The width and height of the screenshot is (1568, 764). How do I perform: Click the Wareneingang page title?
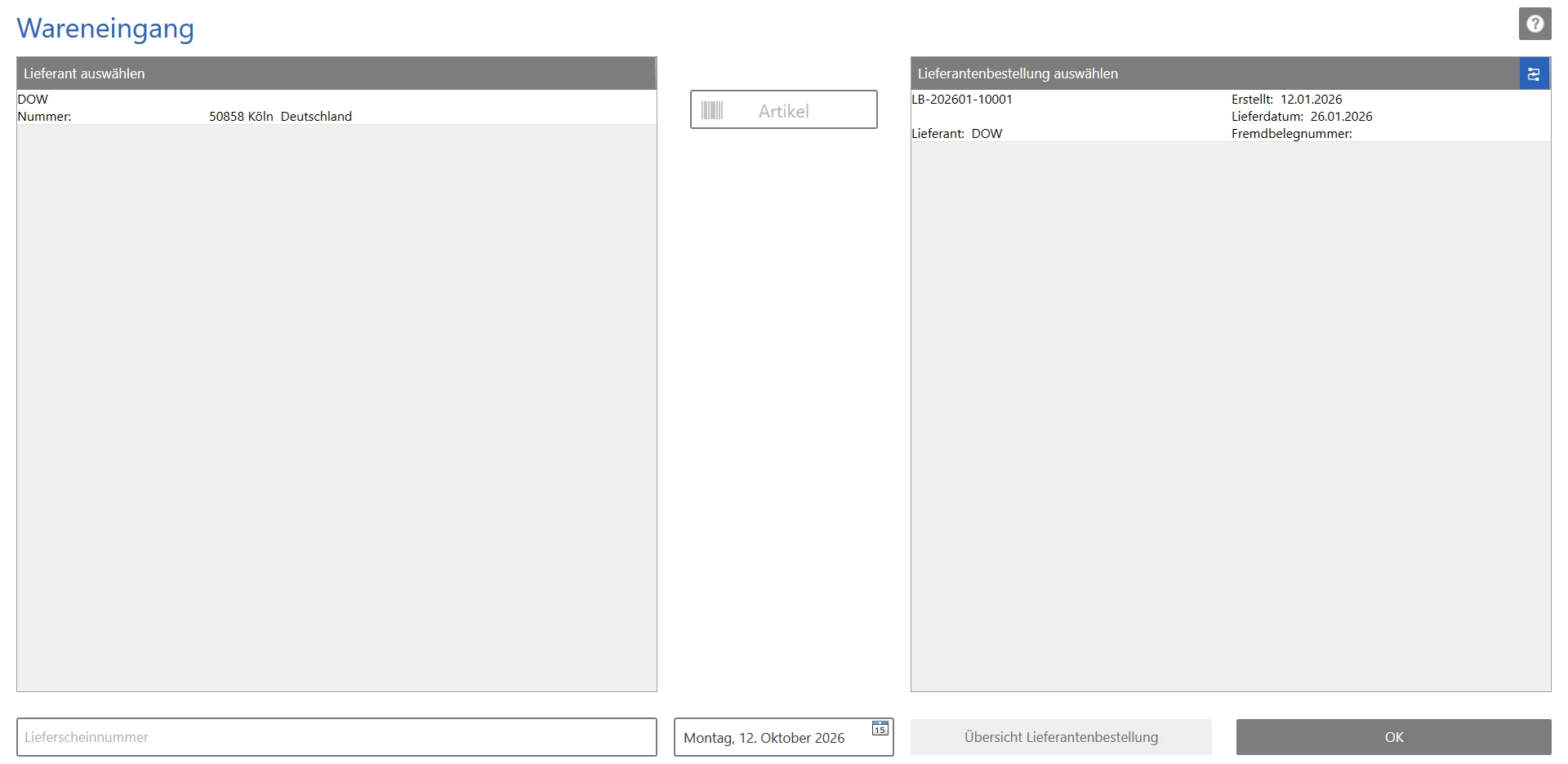pos(105,28)
